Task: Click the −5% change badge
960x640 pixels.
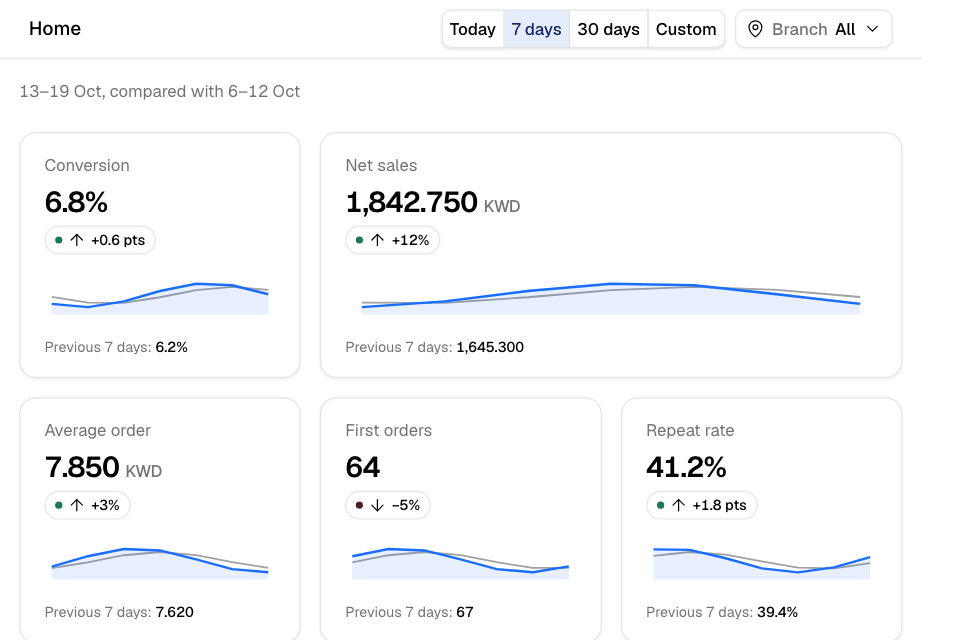Action: [x=388, y=505]
